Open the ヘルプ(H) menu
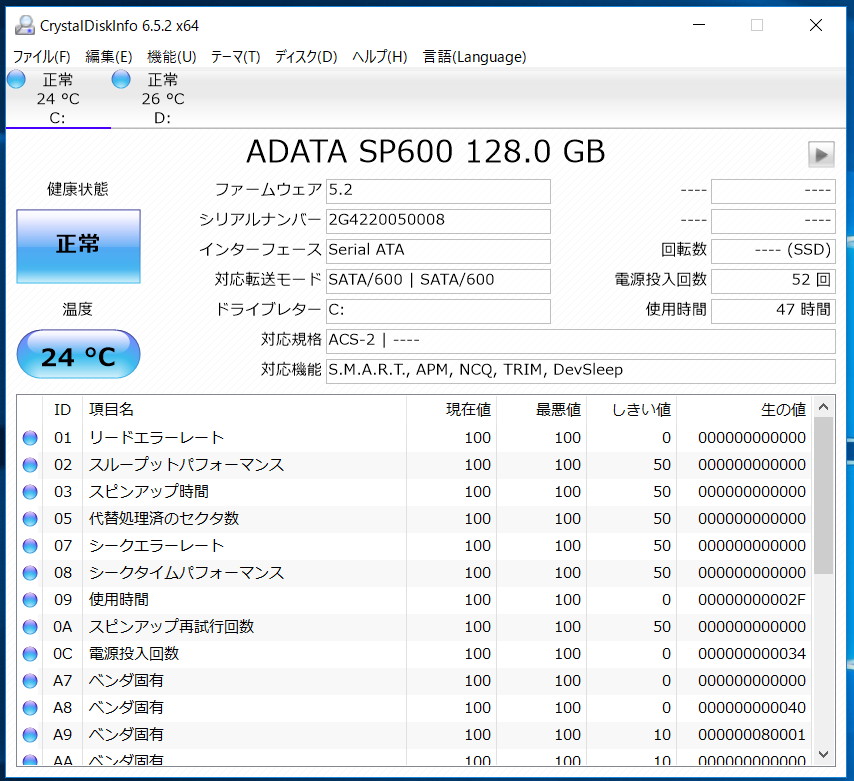The width and height of the screenshot is (854, 781). point(380,57)
